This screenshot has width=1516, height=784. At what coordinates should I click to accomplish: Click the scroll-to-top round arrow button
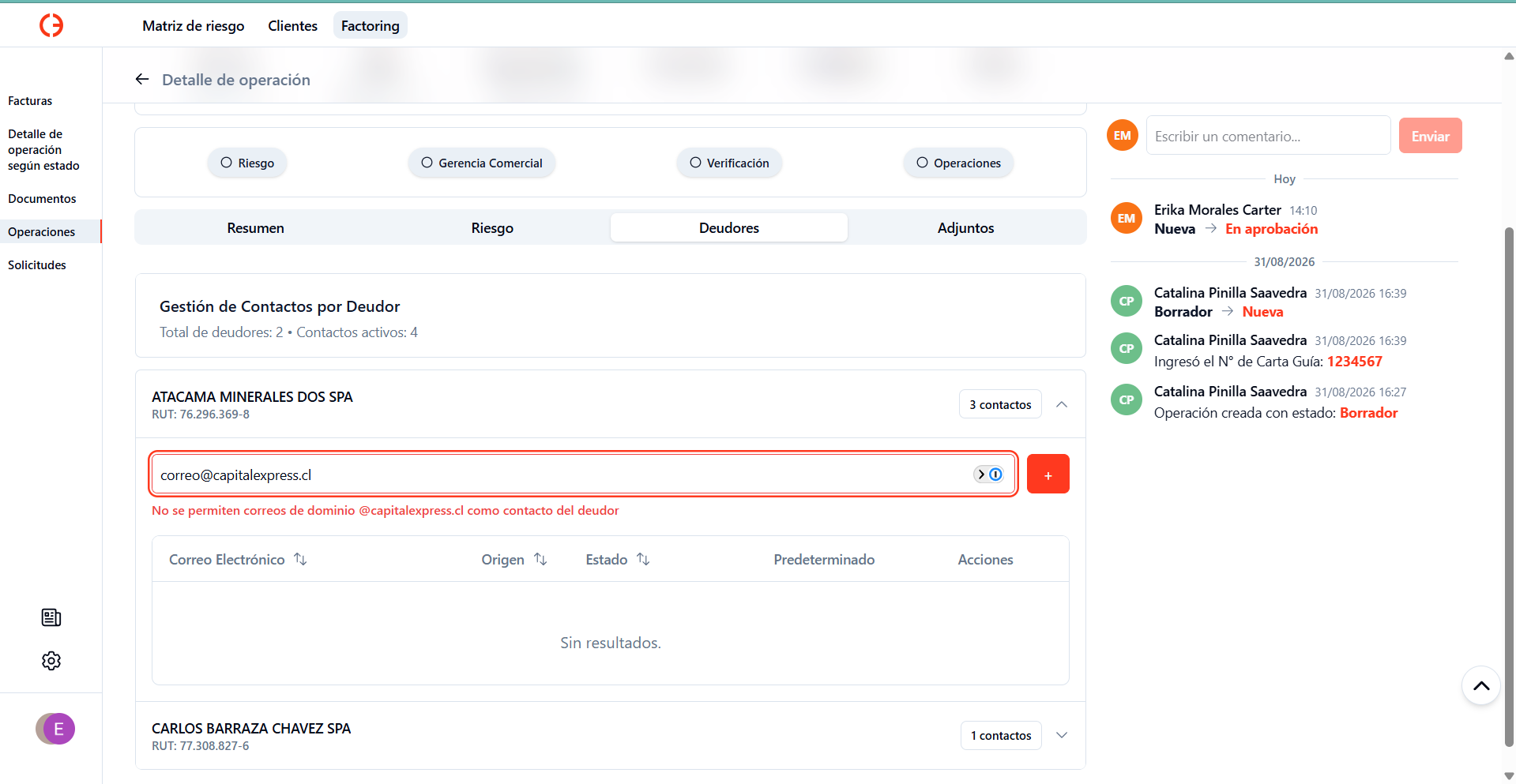1481,685
